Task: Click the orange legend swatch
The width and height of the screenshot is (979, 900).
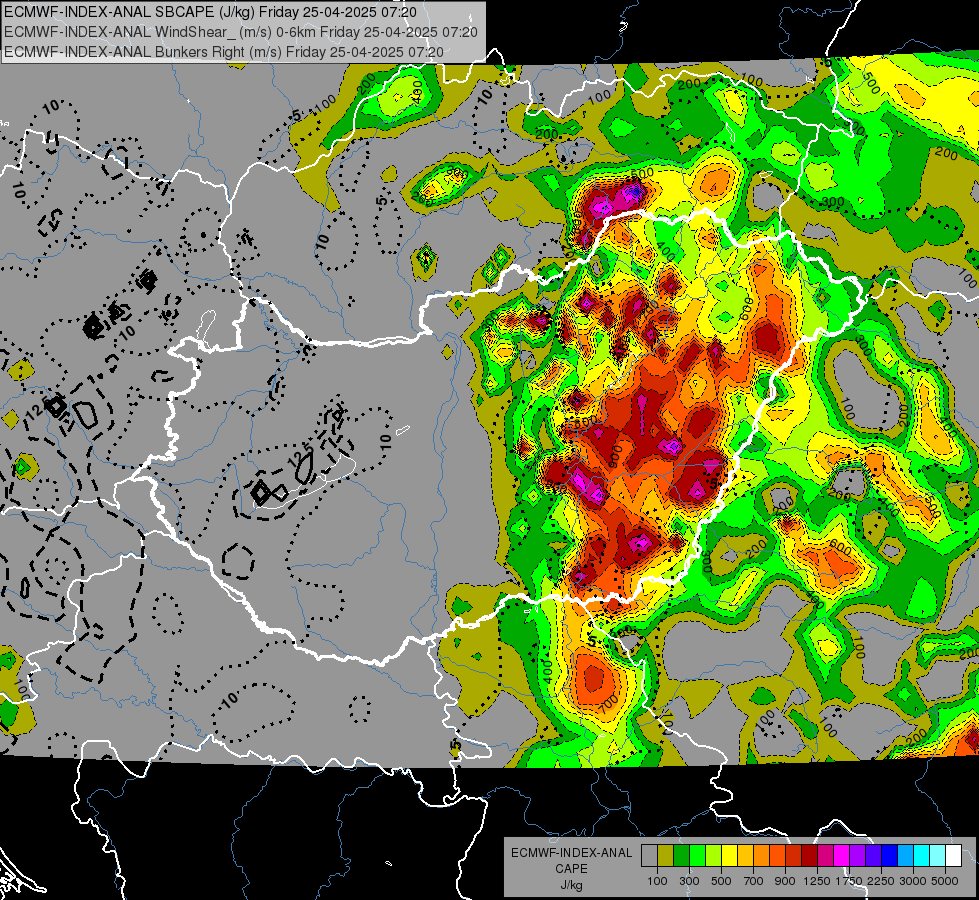Action: (762, 856)
